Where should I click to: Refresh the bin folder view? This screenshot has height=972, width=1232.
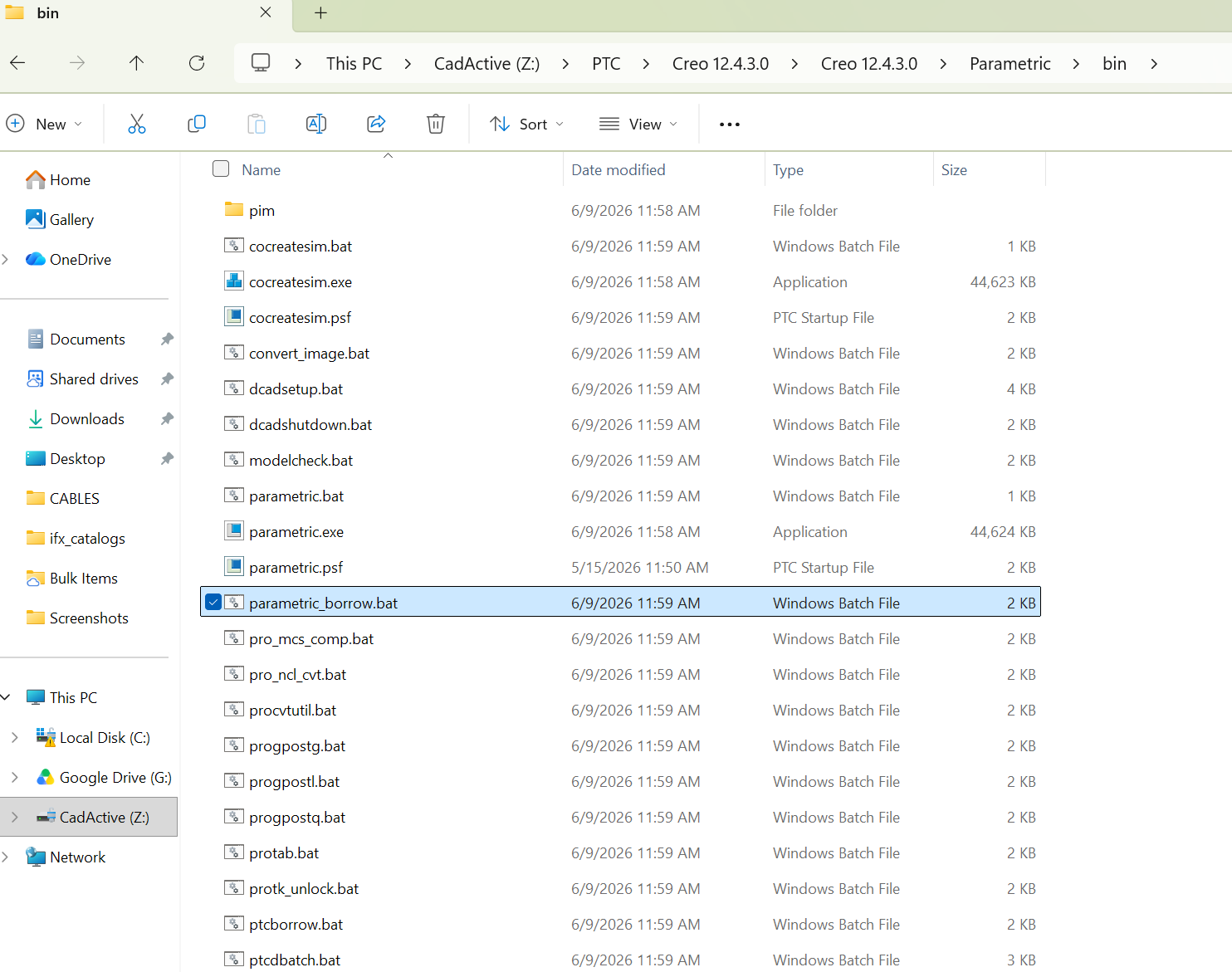pos(197,63)
